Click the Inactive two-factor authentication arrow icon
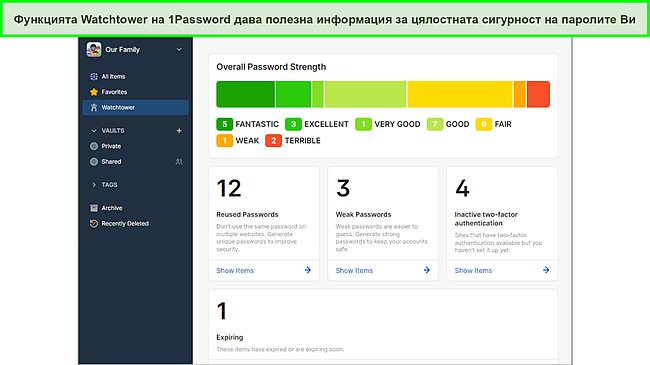The image size is (650, 365). 546,270
